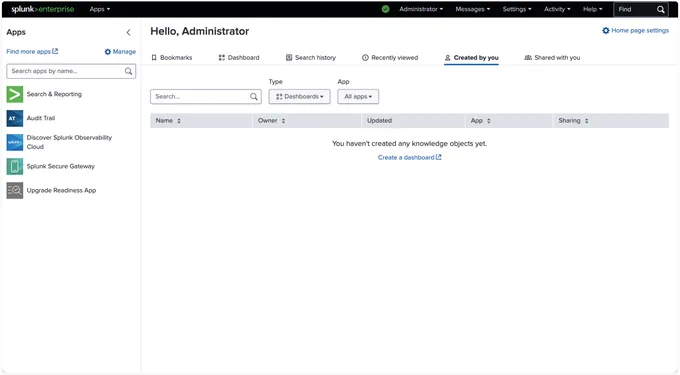Switch to the Recently viewed tab

pos(390,58)
